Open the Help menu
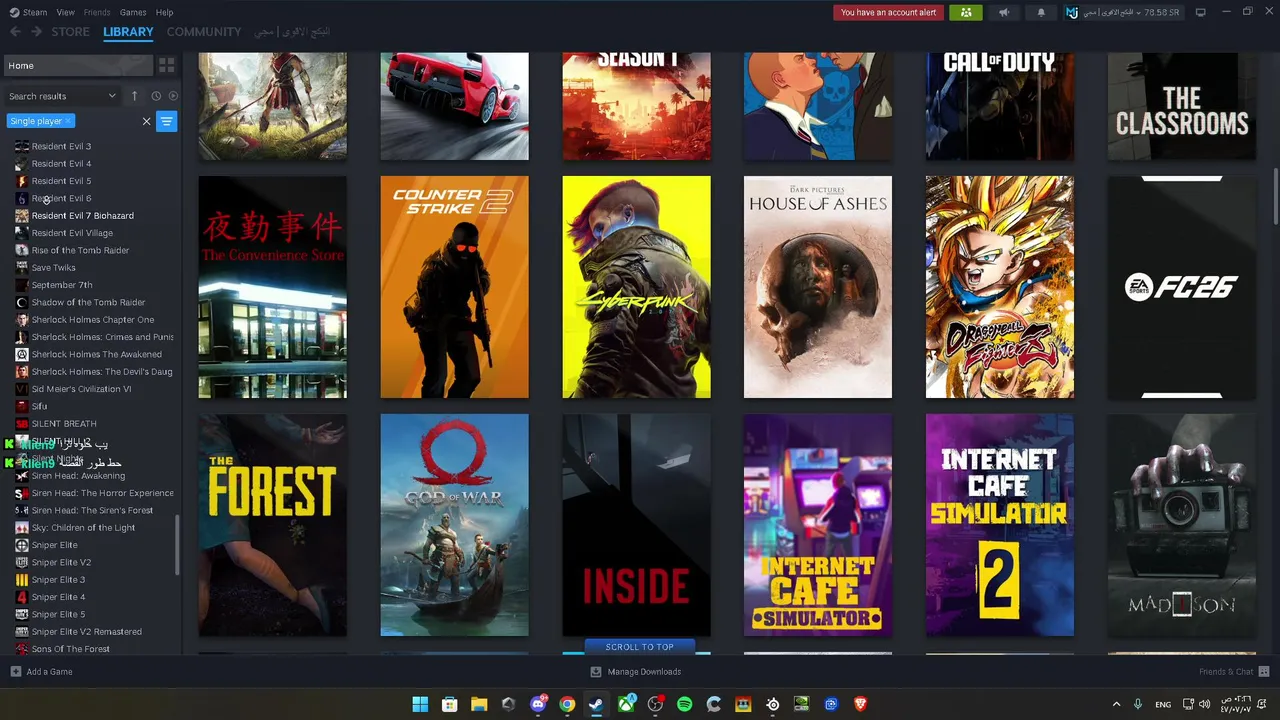The height and width of the screenshot is (720, 1280). pyautogui.click(x=164, y=12)
